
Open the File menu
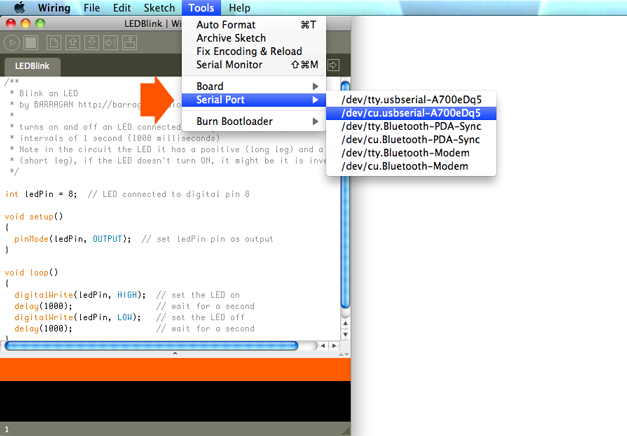pos(92,8)
